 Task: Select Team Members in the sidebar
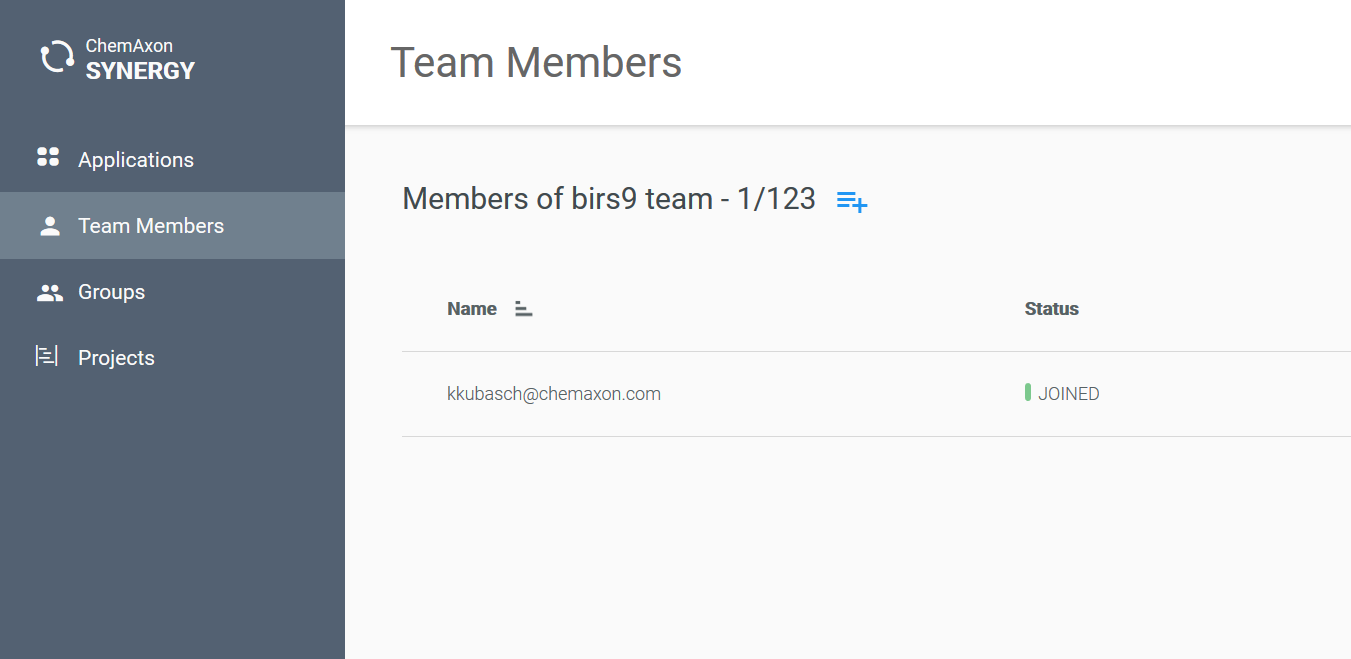coord(151,226)
